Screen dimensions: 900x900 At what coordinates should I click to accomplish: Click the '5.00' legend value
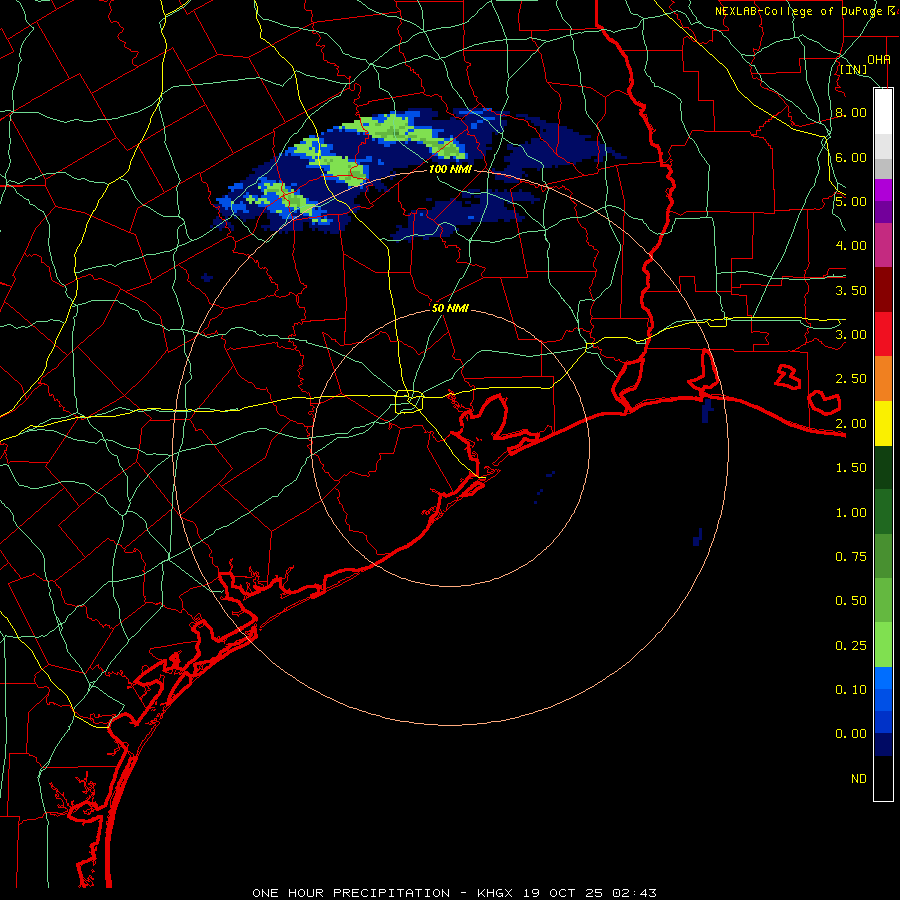[851, 201]
